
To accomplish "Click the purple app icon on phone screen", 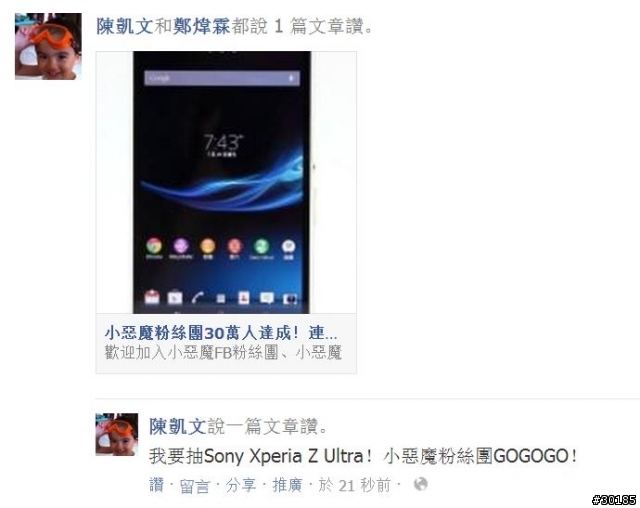I will tap(181, 246).
